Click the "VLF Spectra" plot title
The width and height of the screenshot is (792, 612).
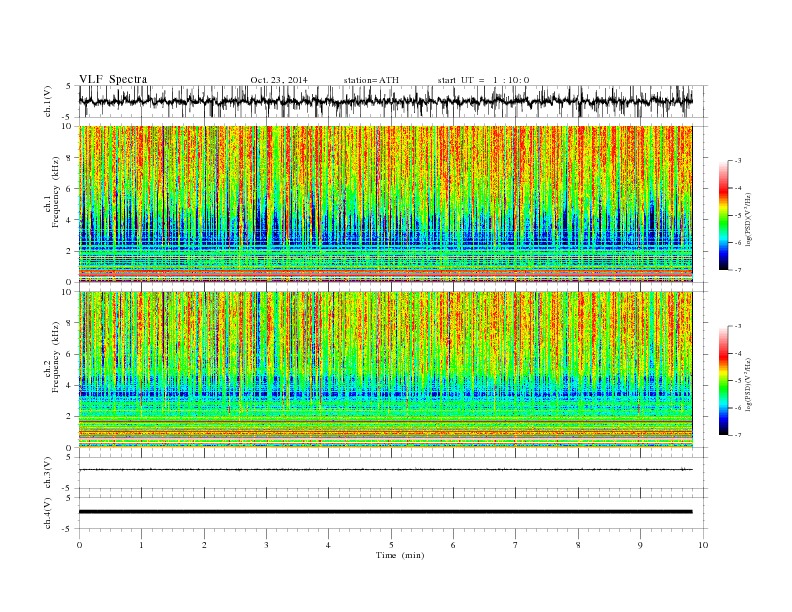tap(113, 79)
